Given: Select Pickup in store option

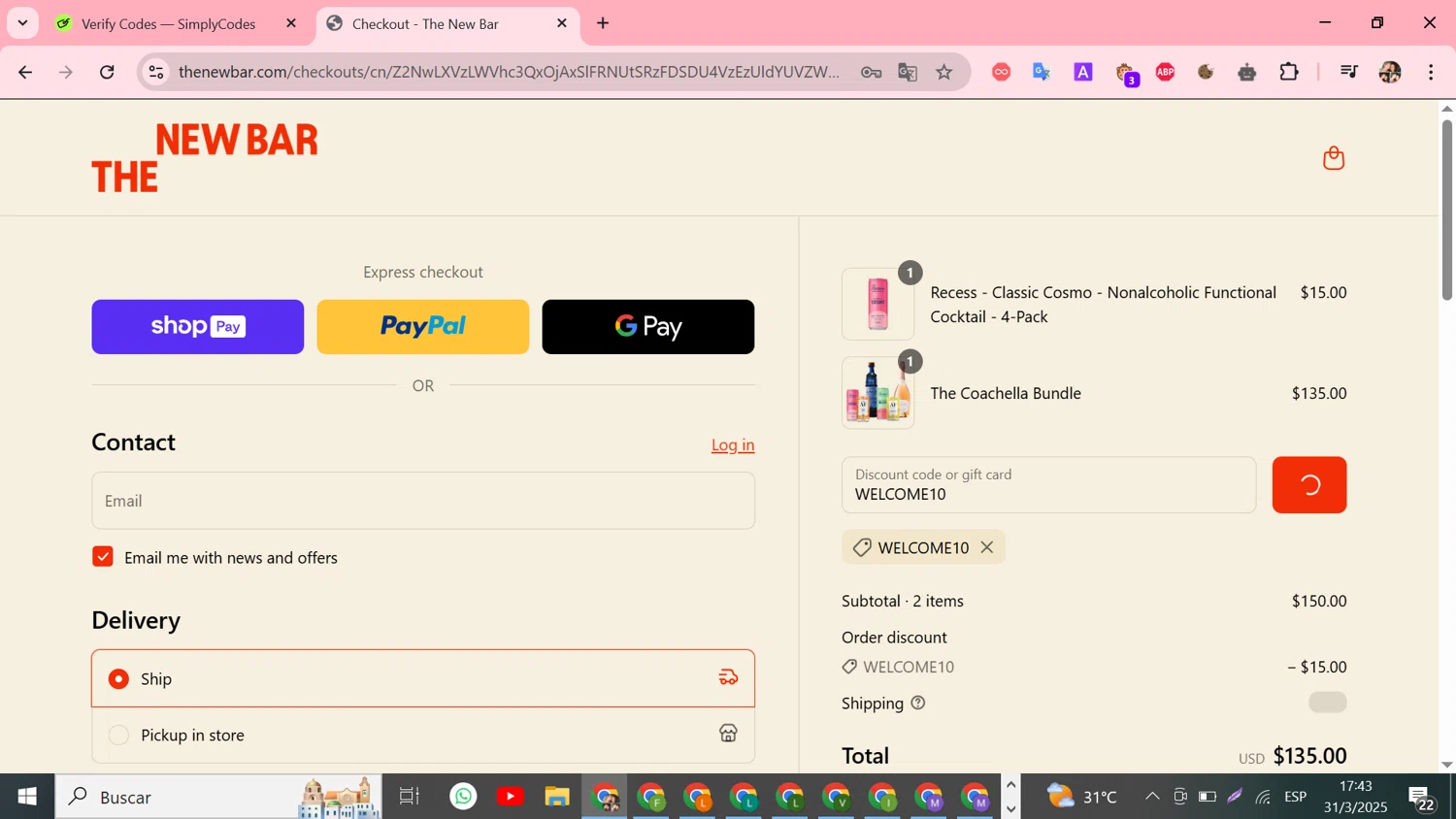Looking at the screenshot, I should click(x=423, y=735).
